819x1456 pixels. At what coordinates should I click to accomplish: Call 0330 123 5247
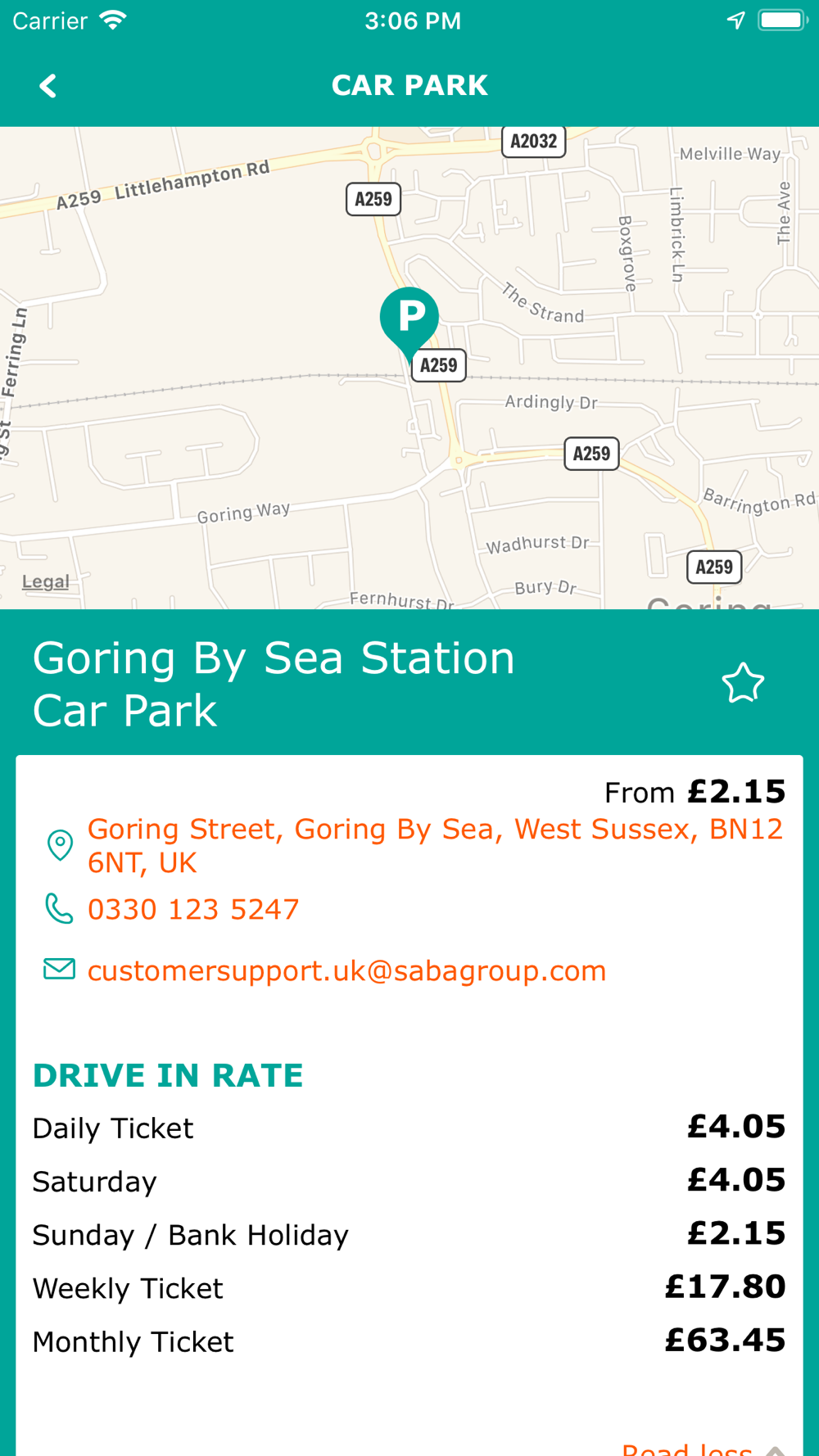coord(193,910)
